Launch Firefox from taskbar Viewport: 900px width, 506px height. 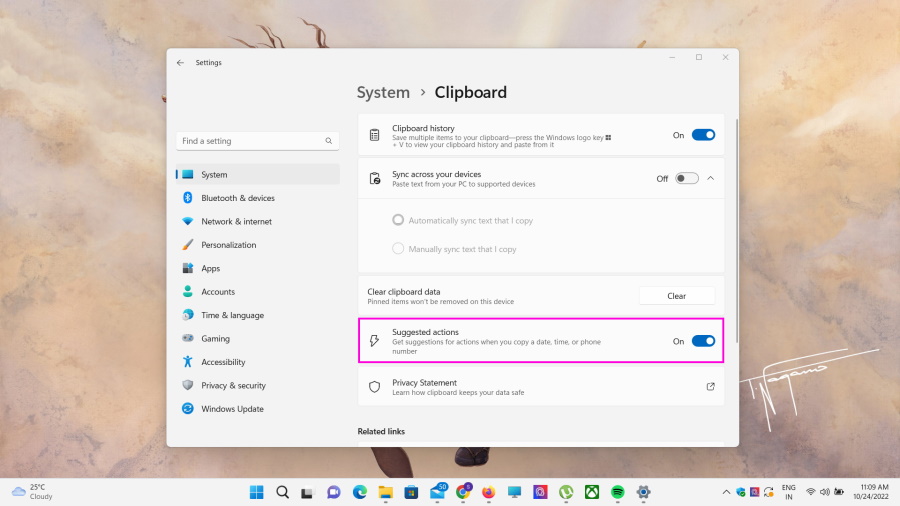488,492
